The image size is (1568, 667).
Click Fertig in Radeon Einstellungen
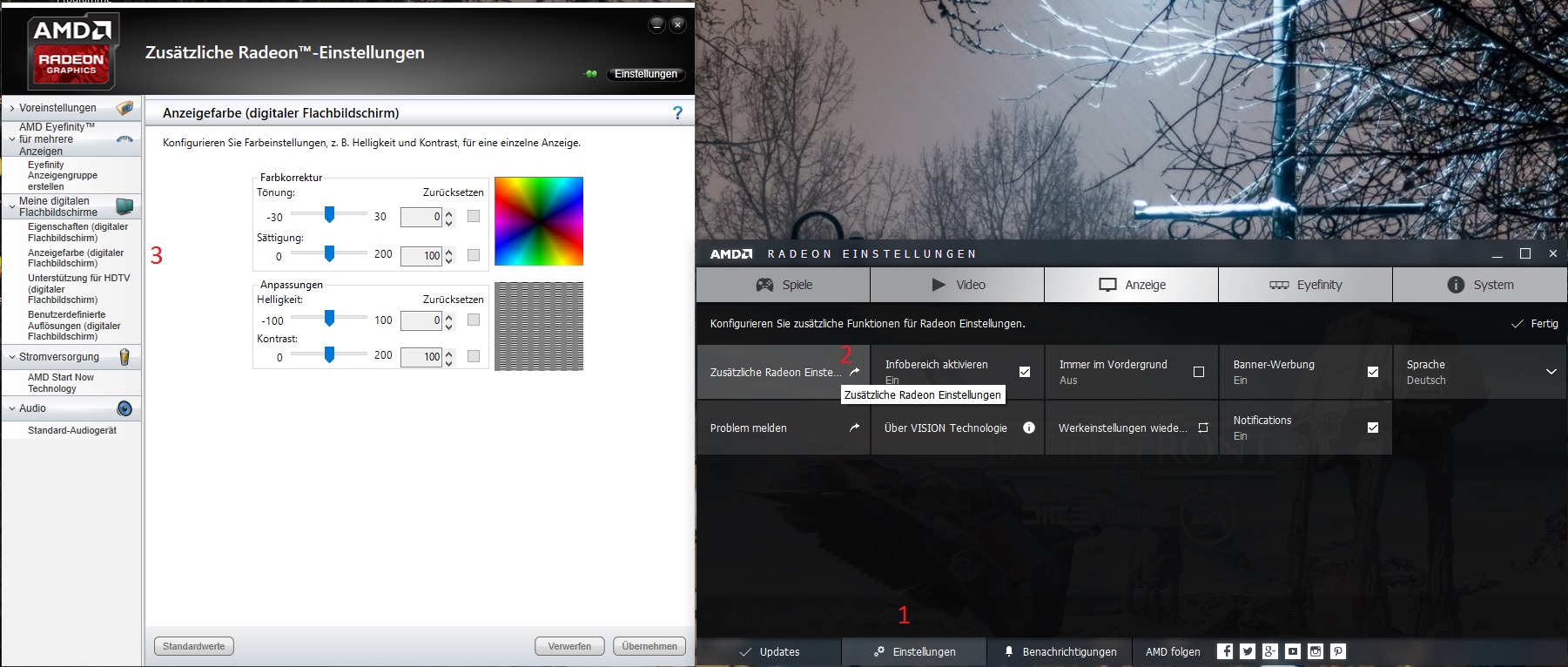[x=1536, y=324]
